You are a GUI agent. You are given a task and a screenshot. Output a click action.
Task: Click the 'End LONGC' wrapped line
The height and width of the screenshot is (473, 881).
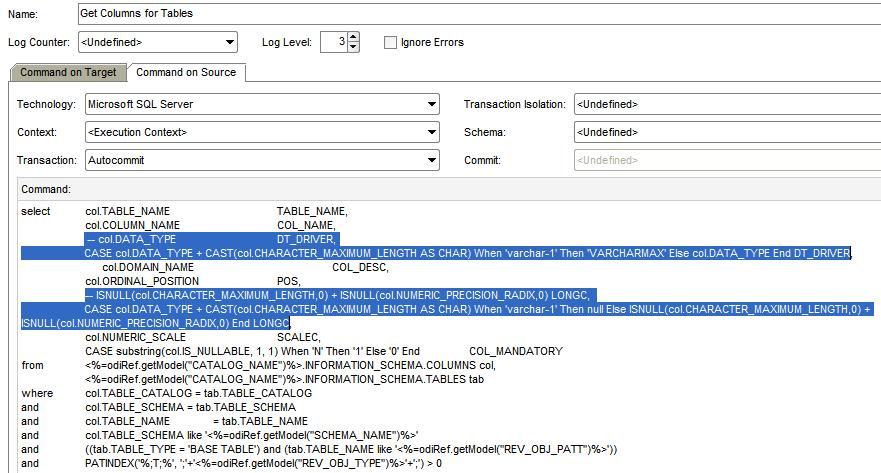(155, 324)
